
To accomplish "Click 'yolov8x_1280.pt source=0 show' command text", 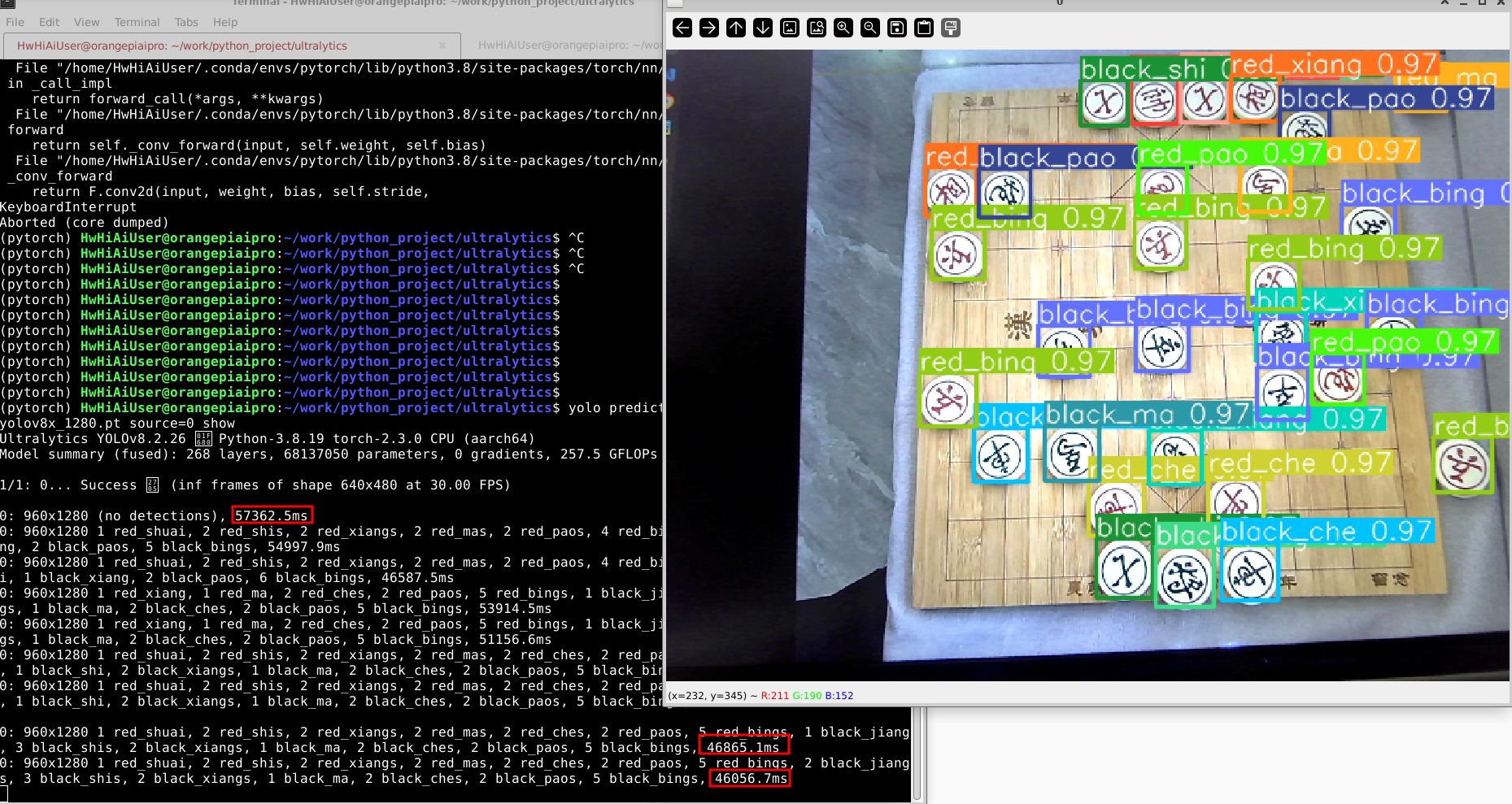I will (117, 423).
